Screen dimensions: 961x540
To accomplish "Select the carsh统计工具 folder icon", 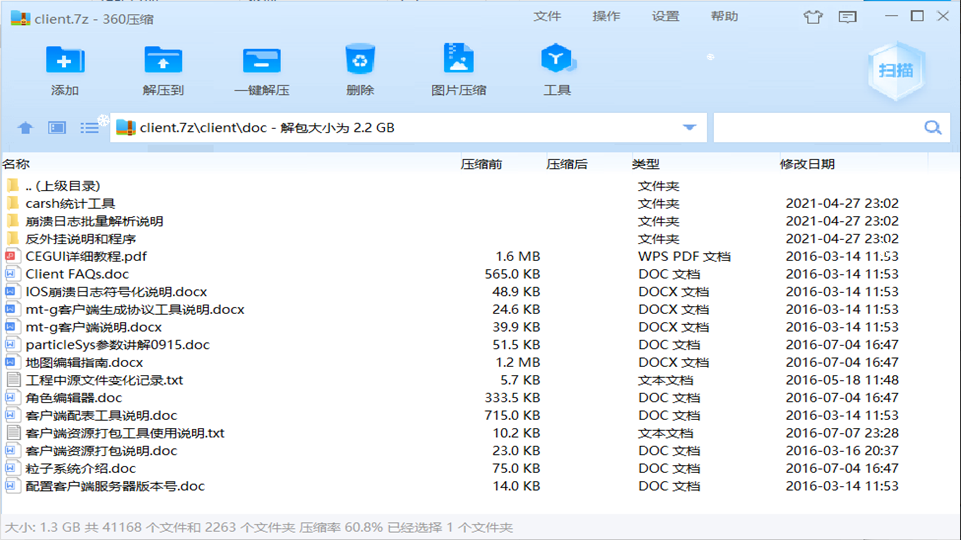I will tap(13, 203).
